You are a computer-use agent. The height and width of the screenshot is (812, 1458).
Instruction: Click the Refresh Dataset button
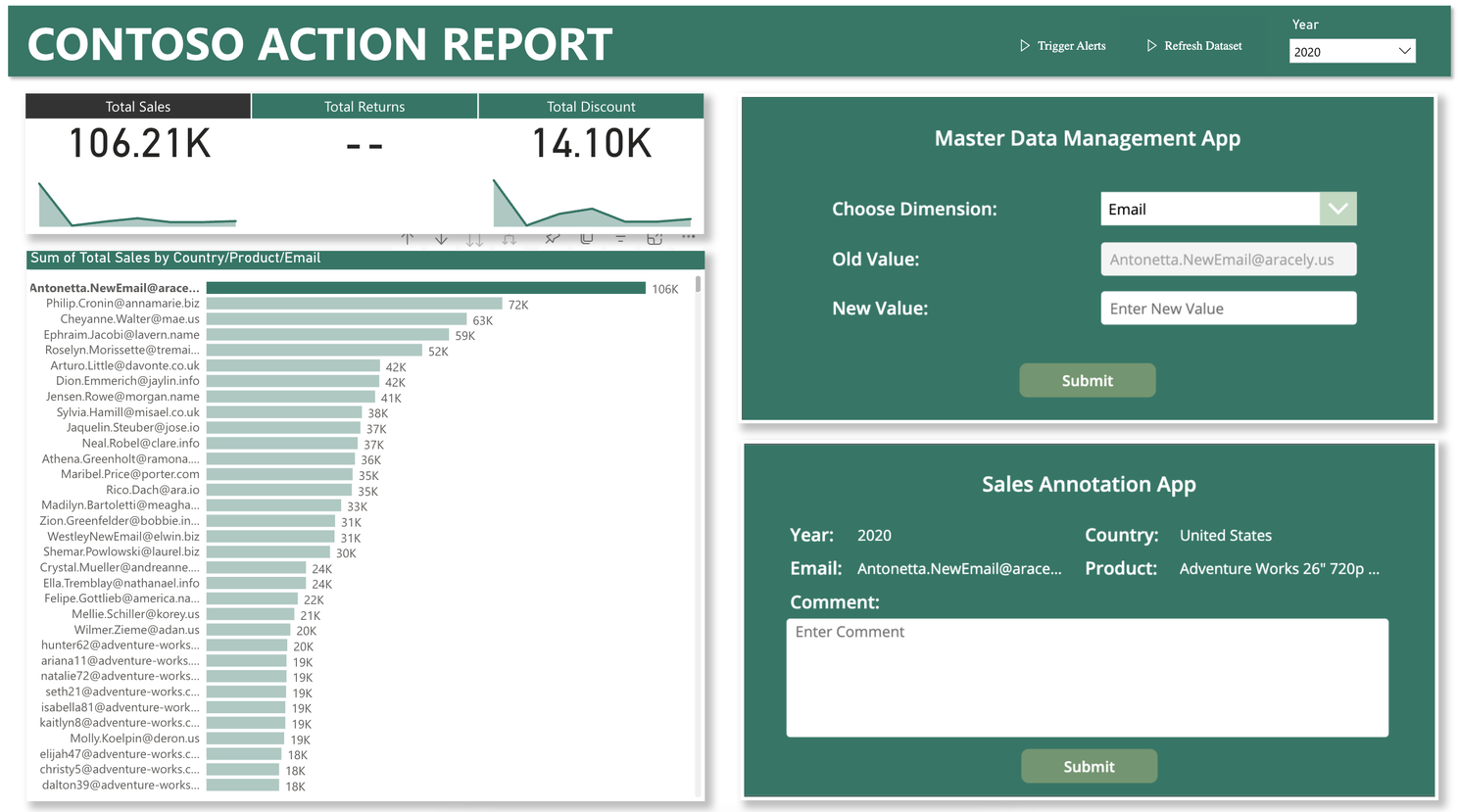click(1194, 46)
